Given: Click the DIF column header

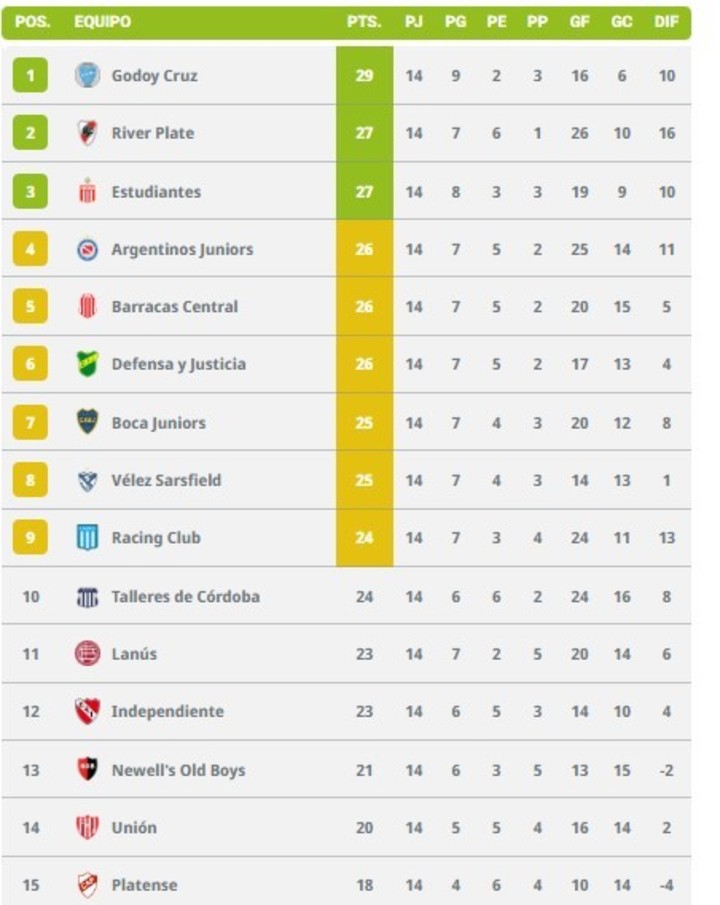Looking at the screenshot, I should coord(666,21).
